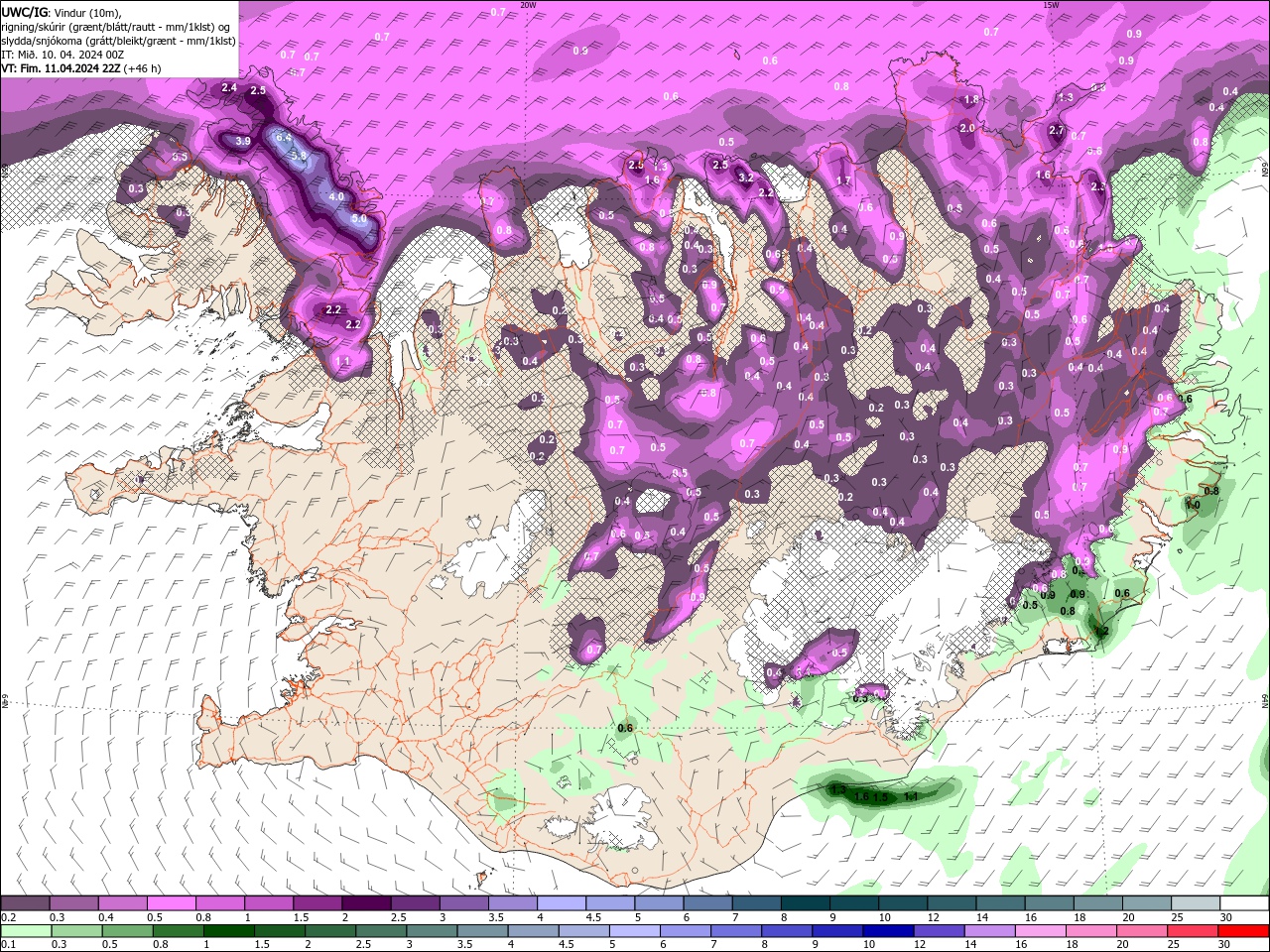The image size is (1270, 952).
Task: Click the 6.4 snowfall peak value
Action: [283, 138]
